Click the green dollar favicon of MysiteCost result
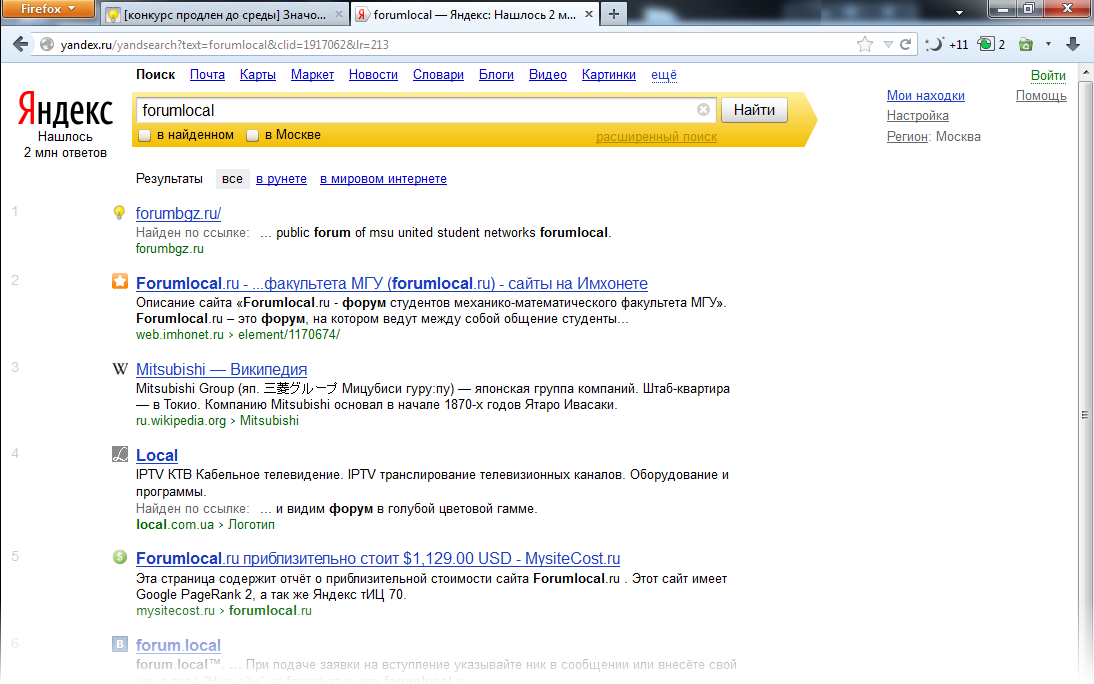The height and width of the screenshot is (684, 1094). (x=120, y=557)
